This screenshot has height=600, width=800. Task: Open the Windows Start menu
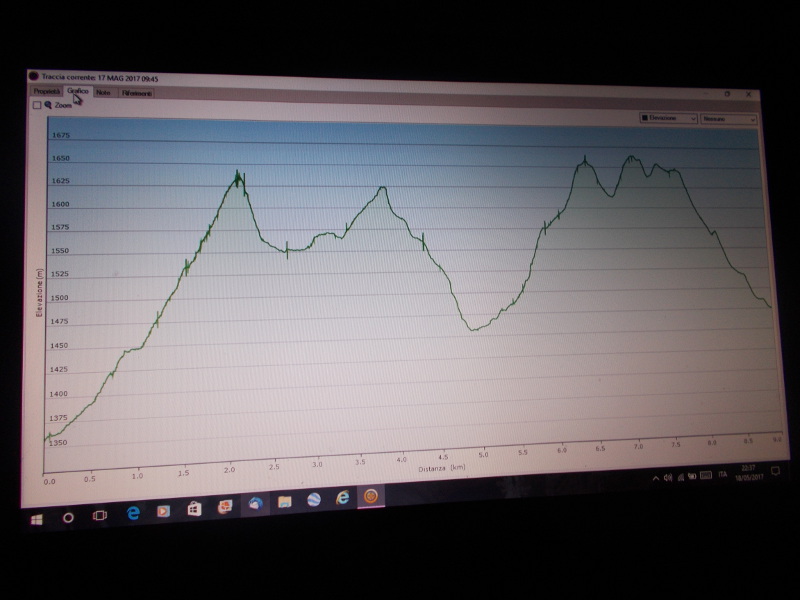(x=37, y=518)
